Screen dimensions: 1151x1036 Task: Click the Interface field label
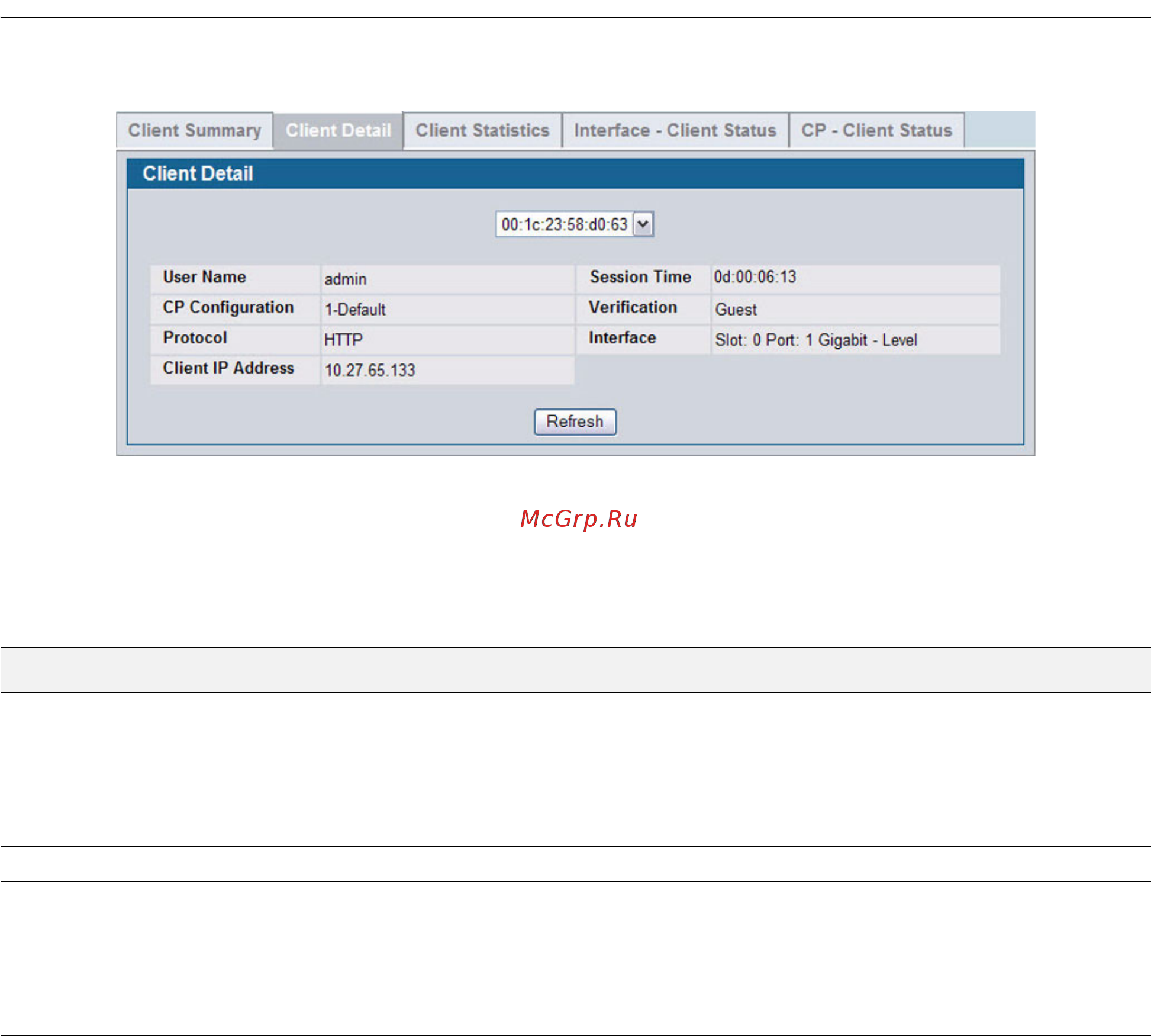point(622,337)
